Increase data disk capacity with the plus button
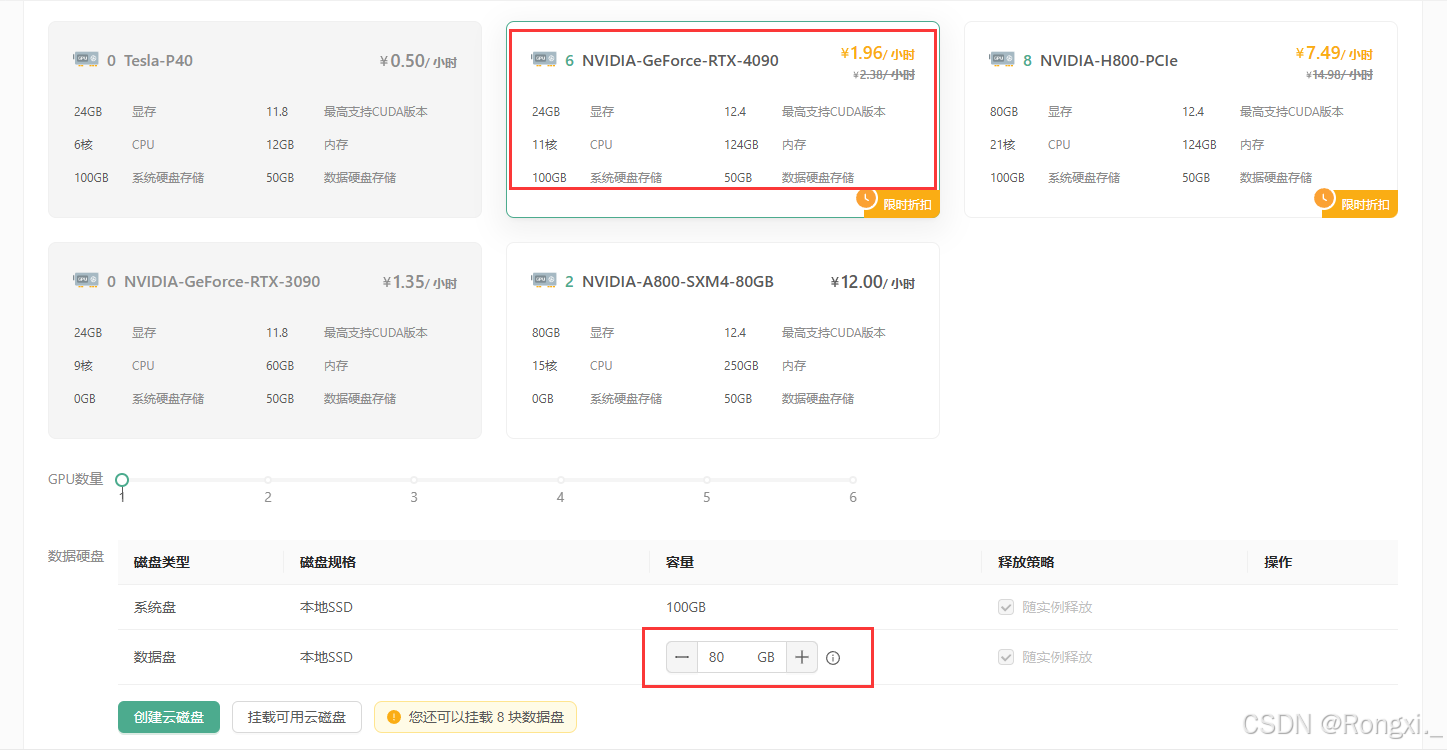This screenshot has height=750, width=1447. click(802, 657)
